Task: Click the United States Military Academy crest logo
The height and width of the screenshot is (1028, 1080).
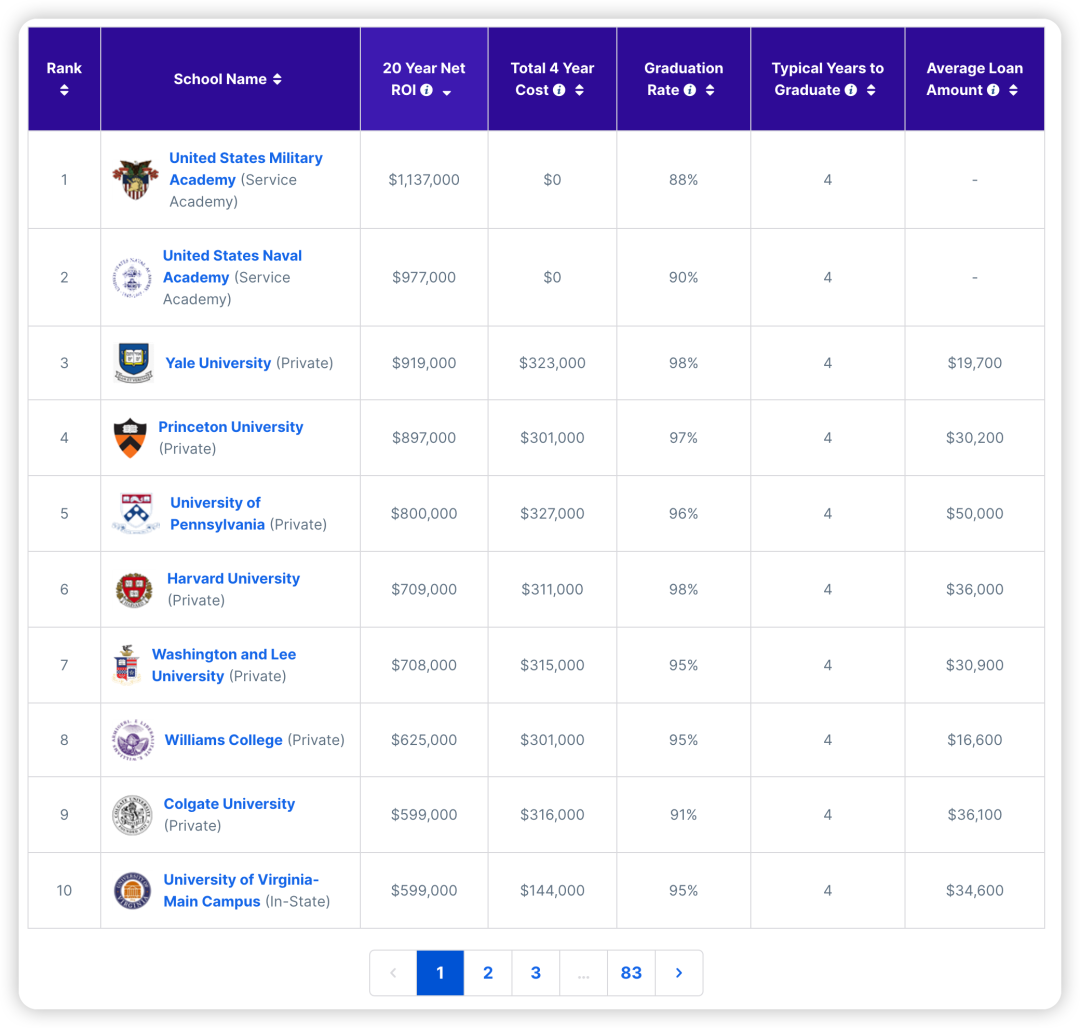Action: click(x=135, y=180)
